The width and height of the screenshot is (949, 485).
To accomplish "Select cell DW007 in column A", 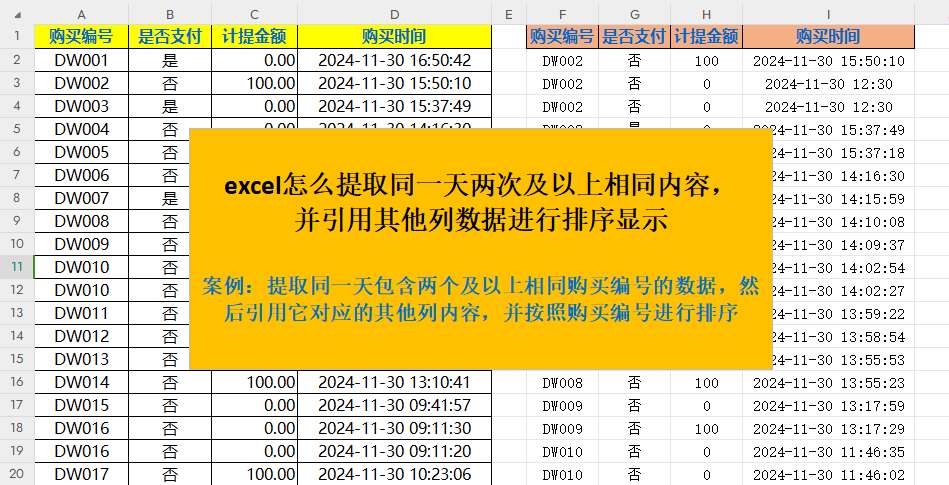I will pos(82,198).
